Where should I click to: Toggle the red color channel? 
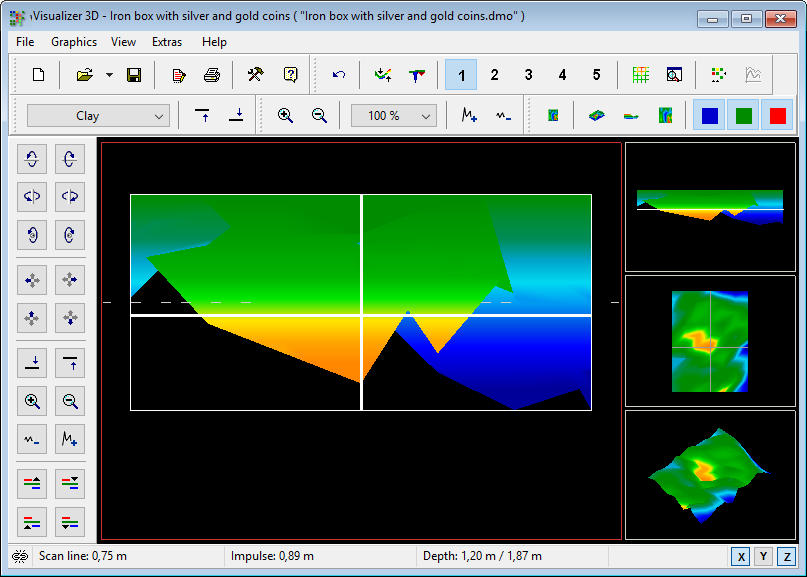777,115
